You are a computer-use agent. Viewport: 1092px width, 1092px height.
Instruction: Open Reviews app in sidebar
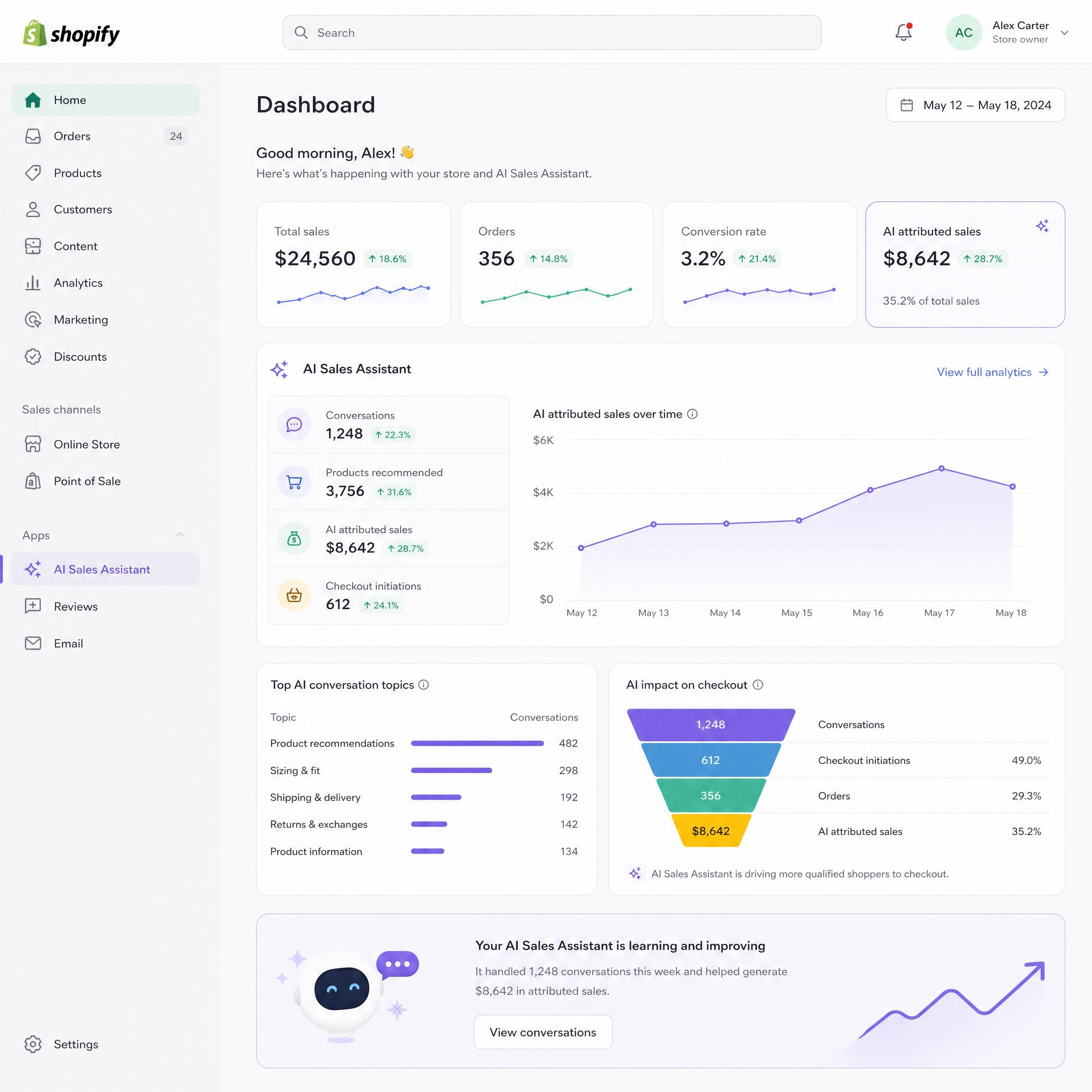(105, 607)
